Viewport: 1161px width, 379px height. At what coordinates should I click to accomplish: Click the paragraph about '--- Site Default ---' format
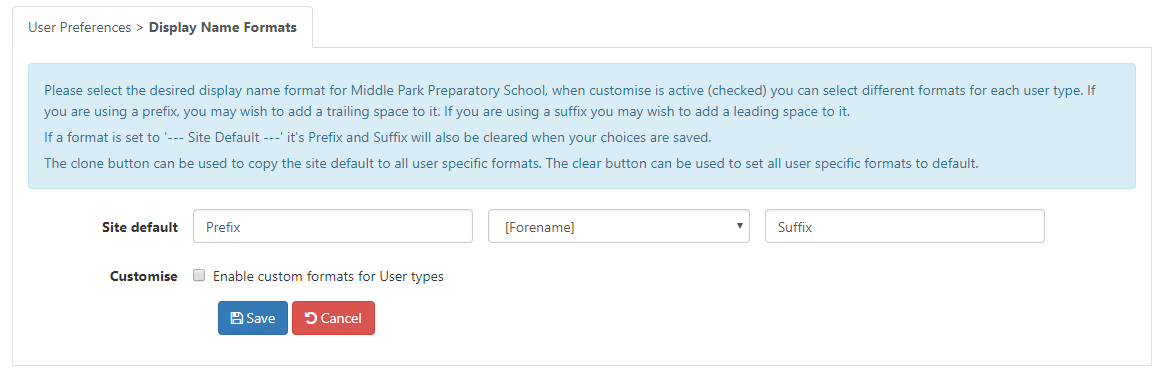click(x=376, y=138)
